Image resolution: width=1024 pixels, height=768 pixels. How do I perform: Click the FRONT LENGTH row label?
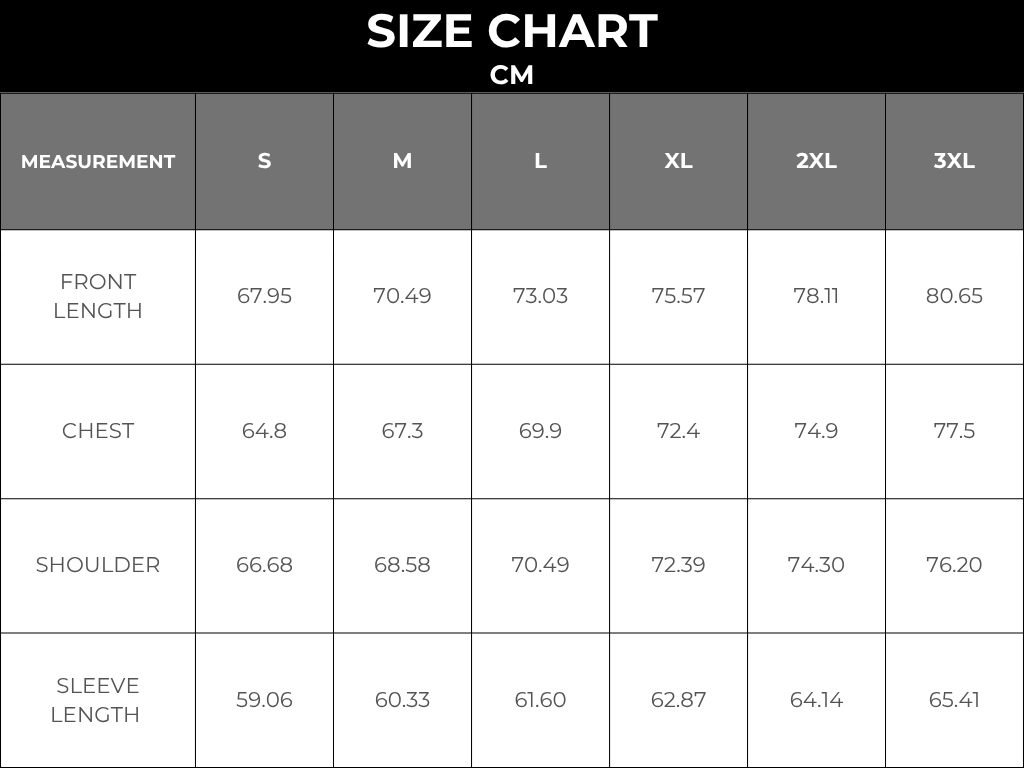pyautogui.click(x=98, y=296)
